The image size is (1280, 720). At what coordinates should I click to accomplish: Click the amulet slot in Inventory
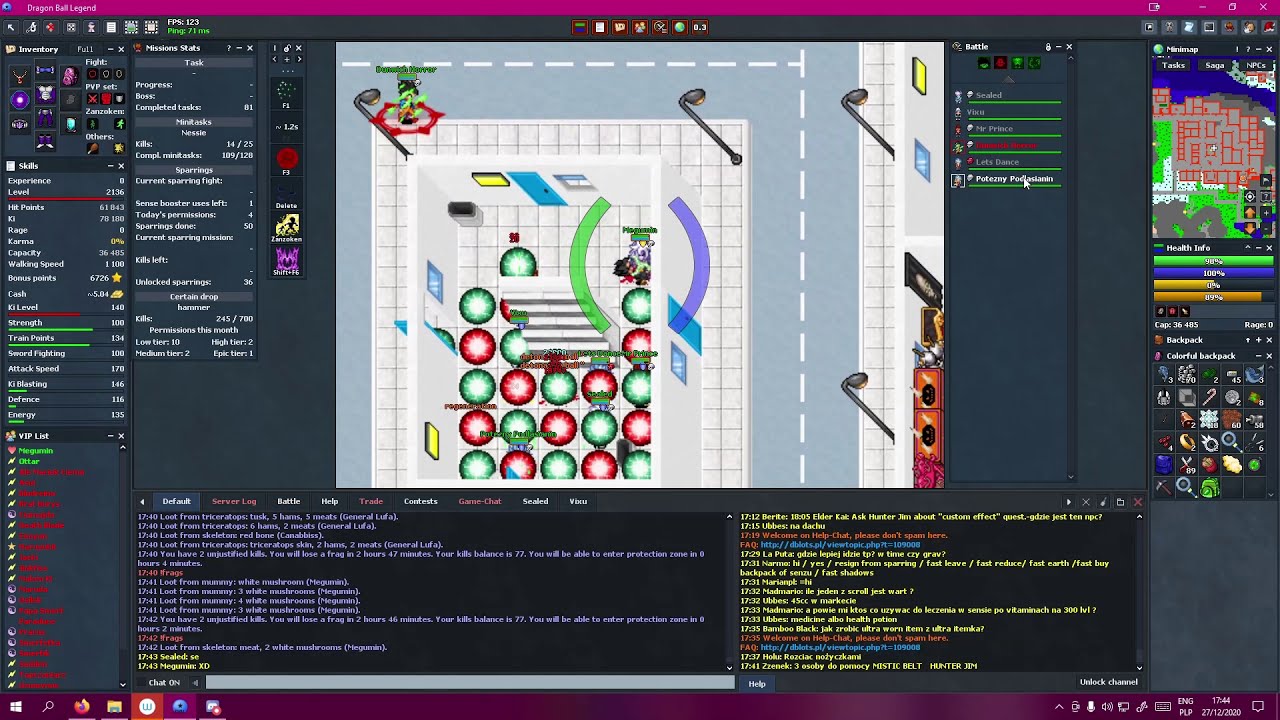click(20, 77)
